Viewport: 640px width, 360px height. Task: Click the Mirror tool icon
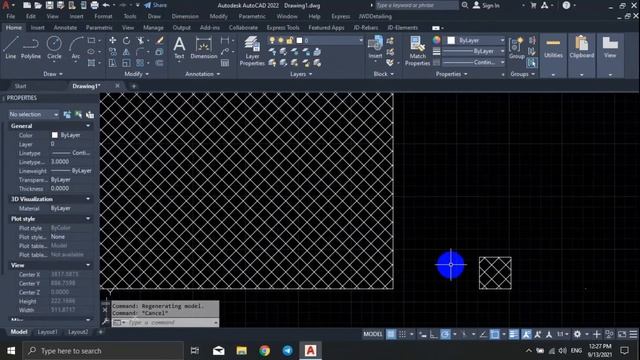tap(126, 52)
